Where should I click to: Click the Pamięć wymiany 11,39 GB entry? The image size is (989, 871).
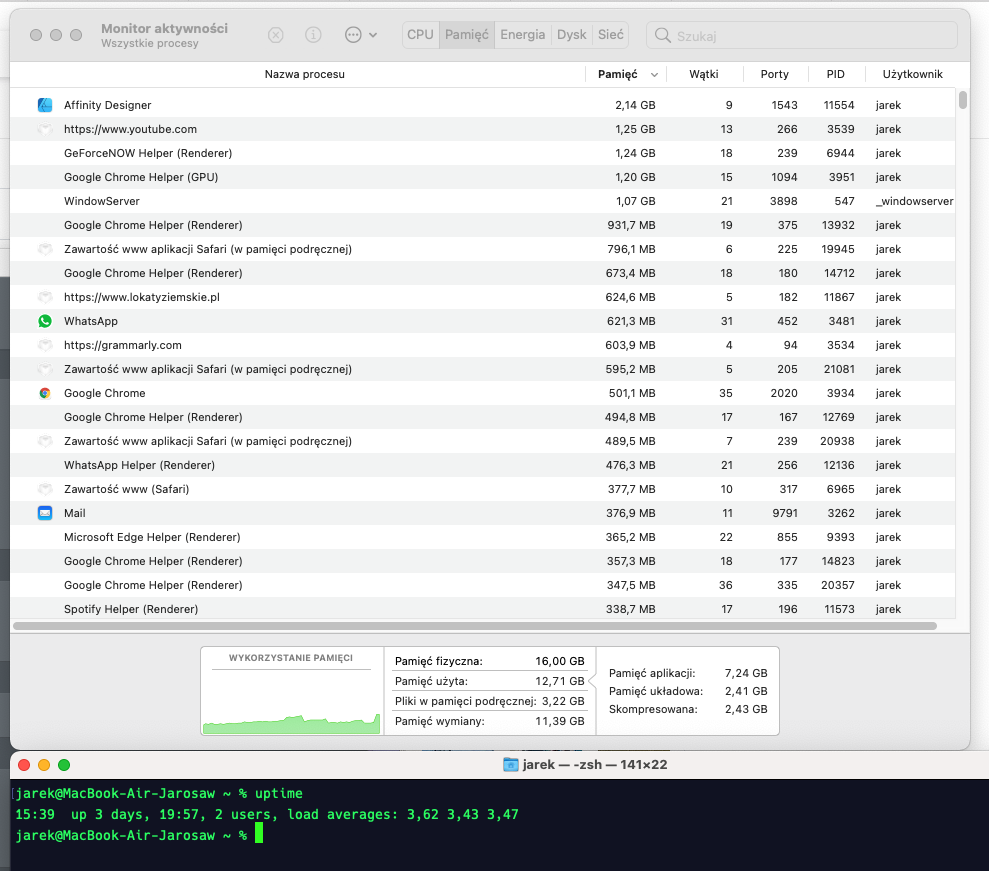[x=489, y=721]
